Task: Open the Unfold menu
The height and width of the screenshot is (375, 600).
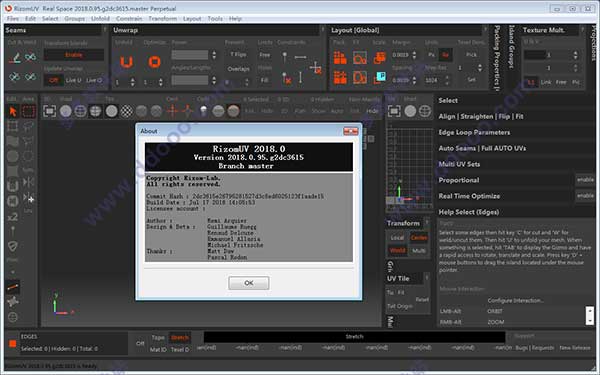Action: pos(100,18)
